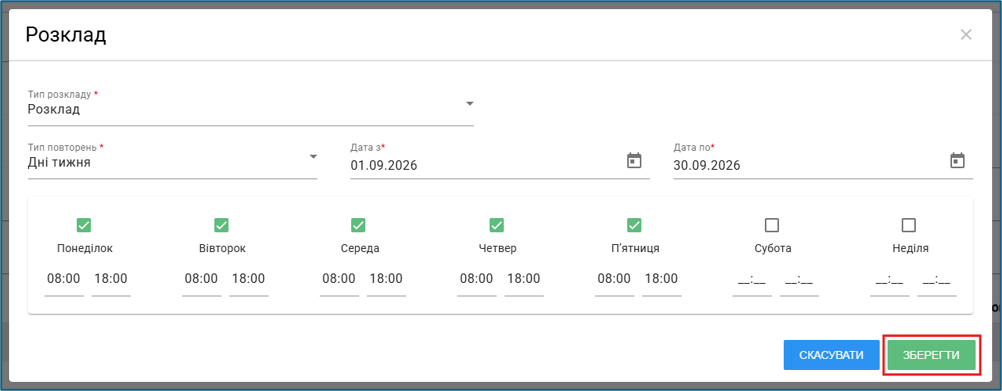
Task: Uncheck the П'ятниця checkbox
Action: (634, 225)
